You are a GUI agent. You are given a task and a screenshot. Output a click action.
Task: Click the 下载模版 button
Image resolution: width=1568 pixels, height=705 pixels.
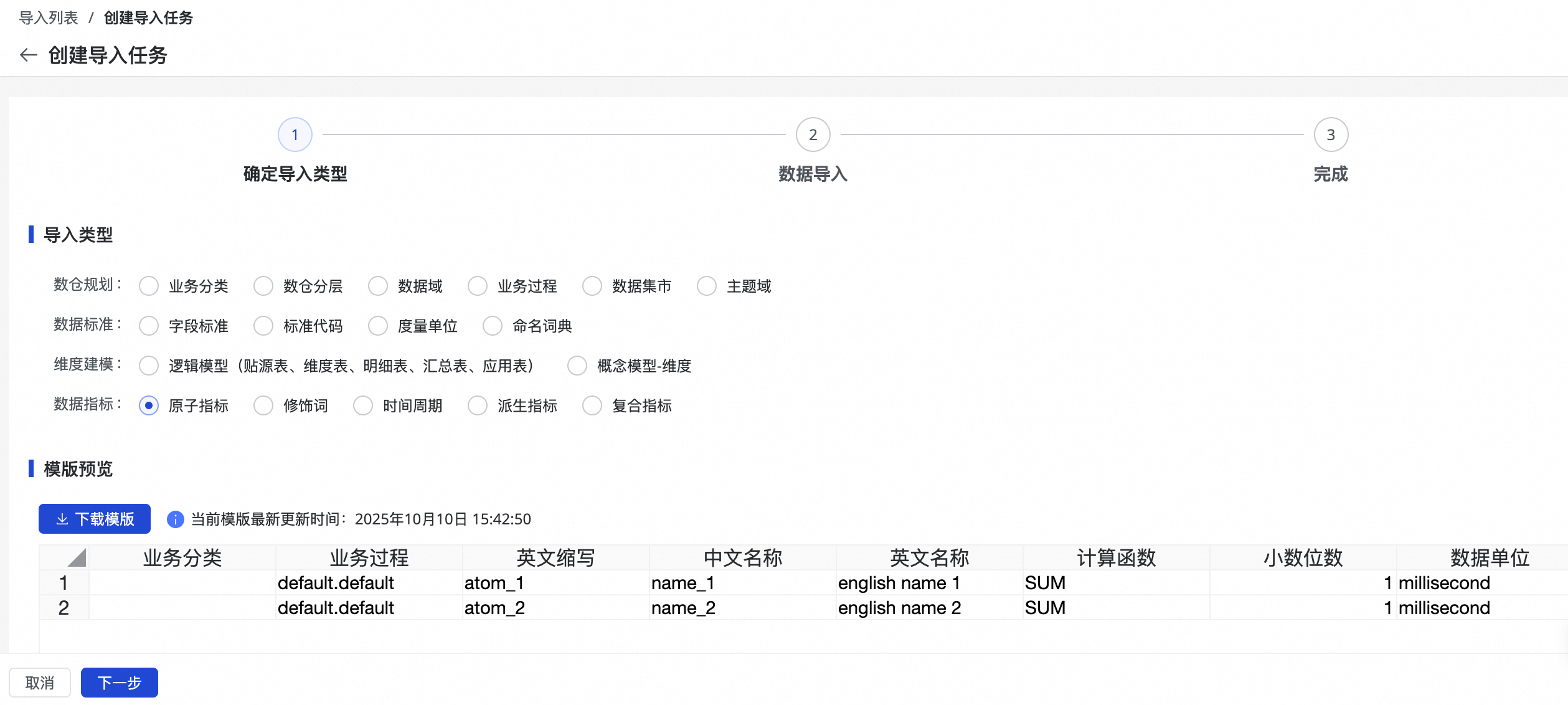click(x=94, y=519)
